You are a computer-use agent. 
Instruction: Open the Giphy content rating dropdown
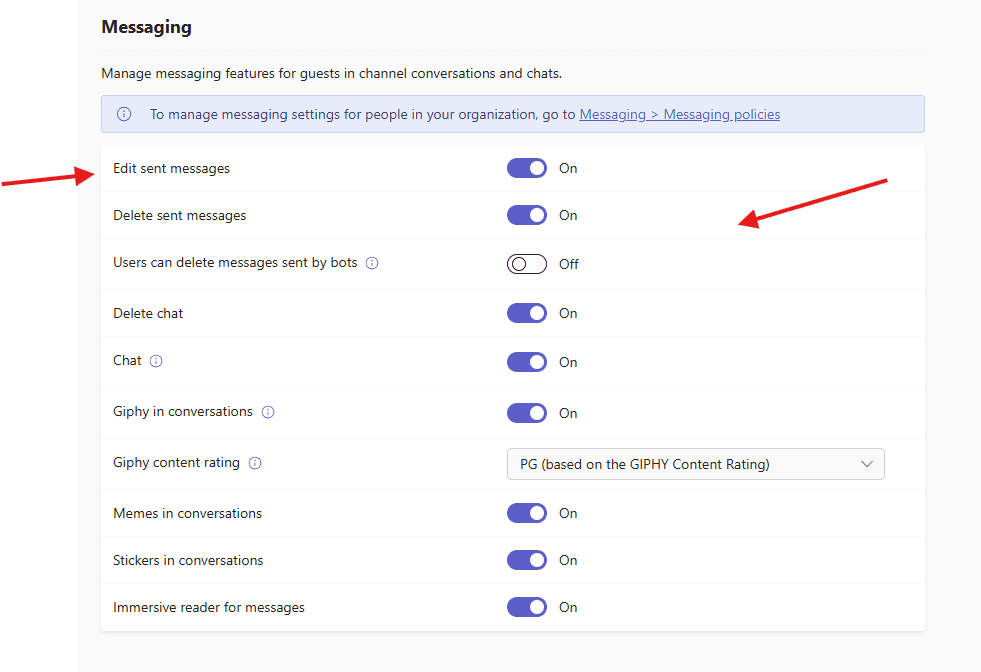[695, 464]
